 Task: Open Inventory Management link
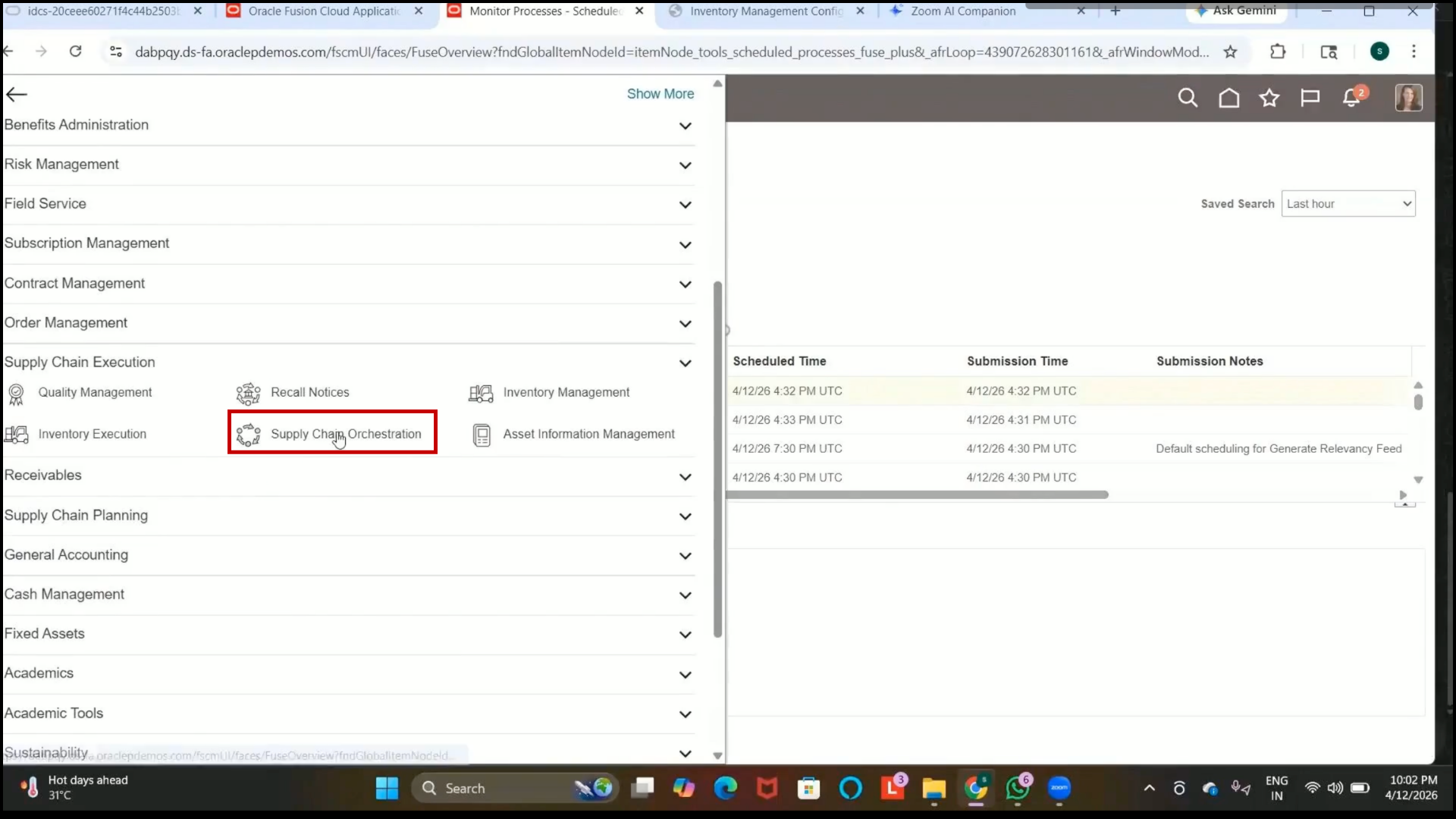[566, 392]
